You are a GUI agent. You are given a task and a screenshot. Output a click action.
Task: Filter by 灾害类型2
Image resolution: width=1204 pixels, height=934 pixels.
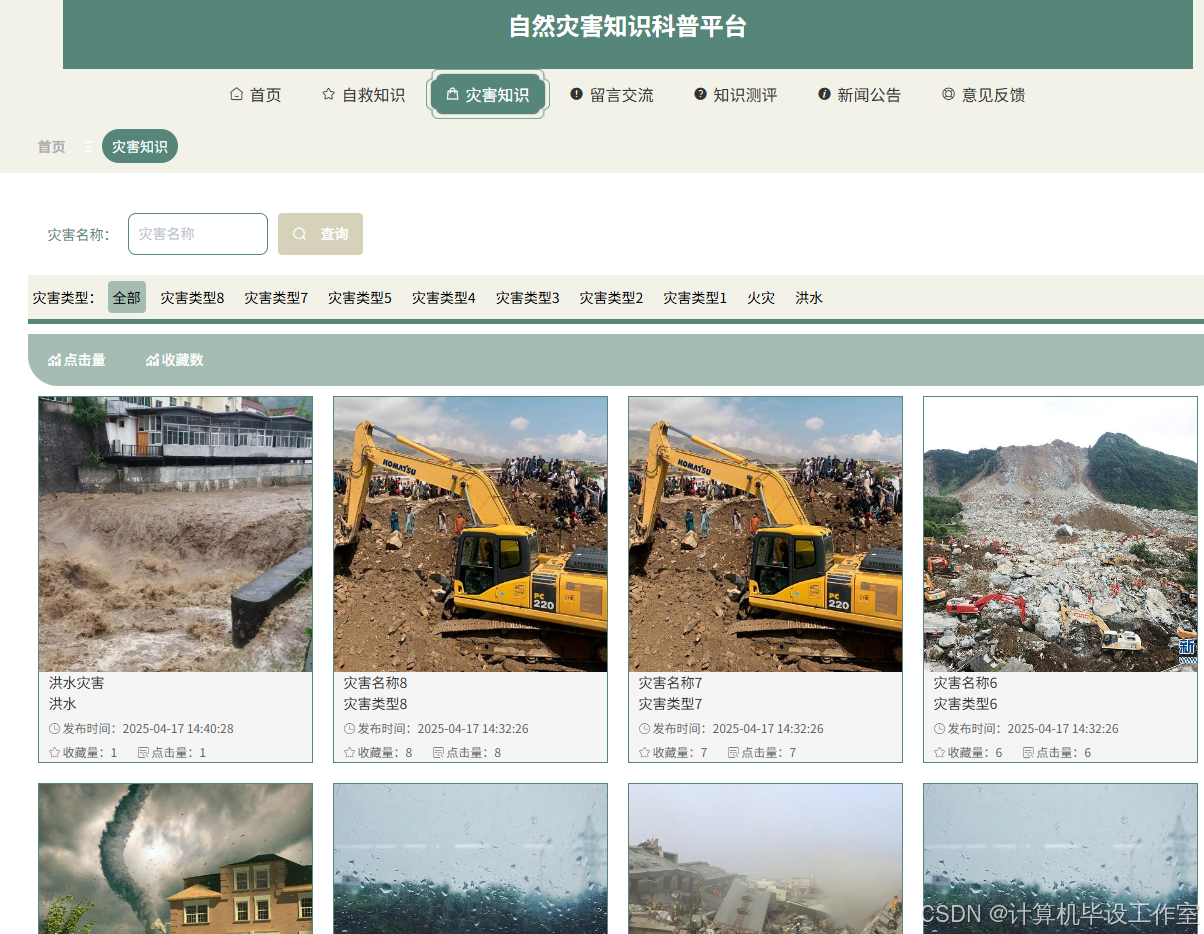tap(611, 298)
